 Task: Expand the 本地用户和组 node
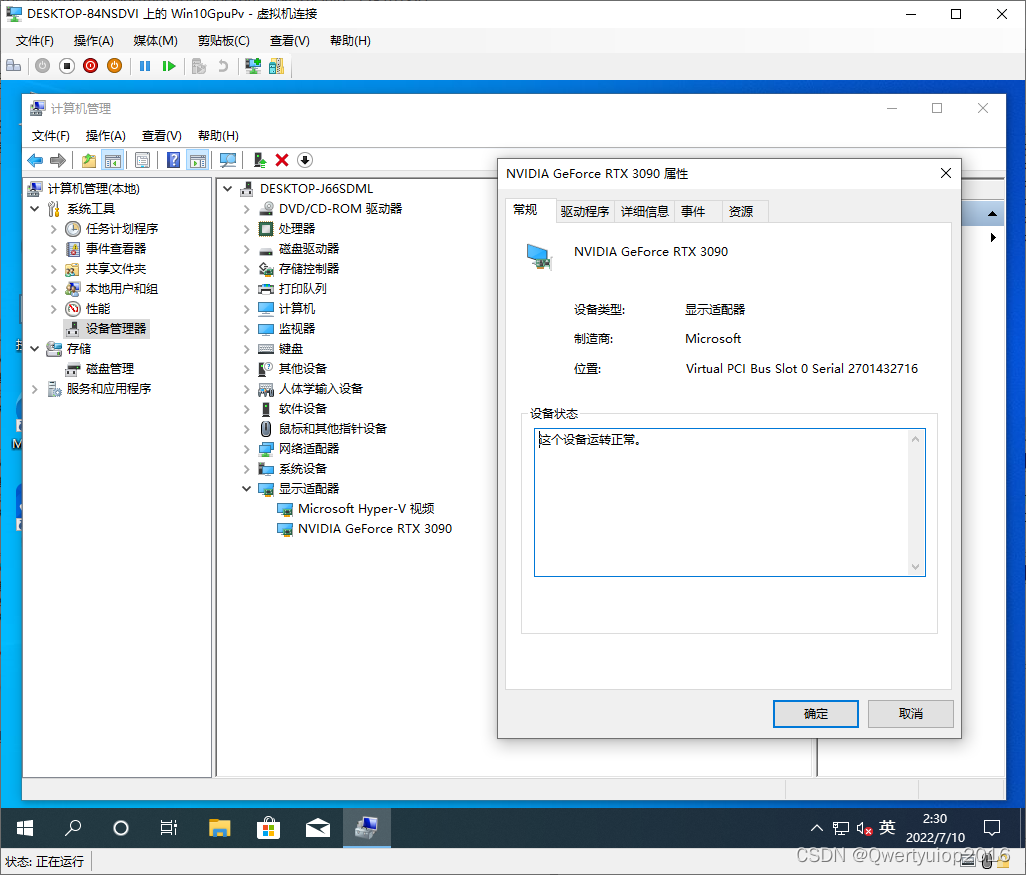pyautogui.click(x=54, y=289)
